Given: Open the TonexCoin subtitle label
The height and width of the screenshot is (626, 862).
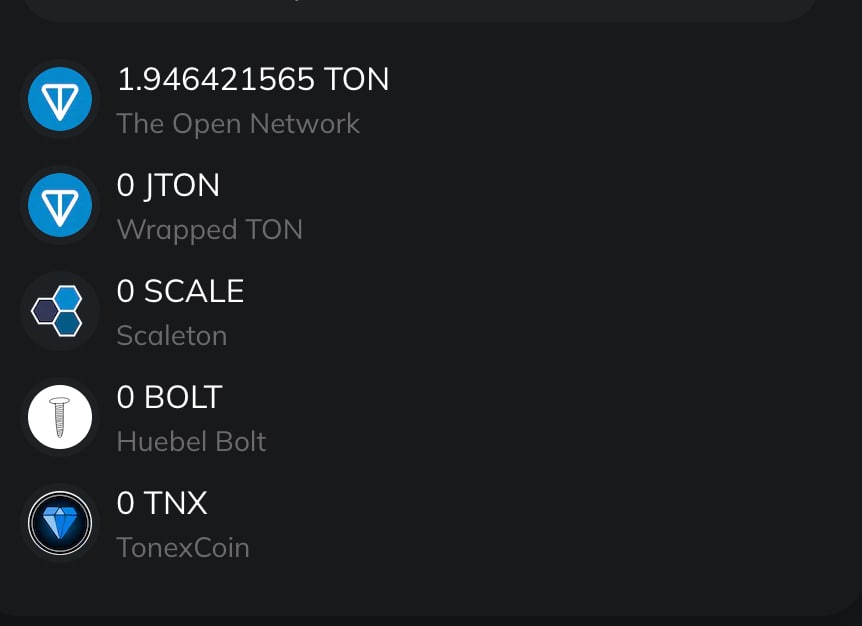Looking at the screenshot, I should 183,548.
